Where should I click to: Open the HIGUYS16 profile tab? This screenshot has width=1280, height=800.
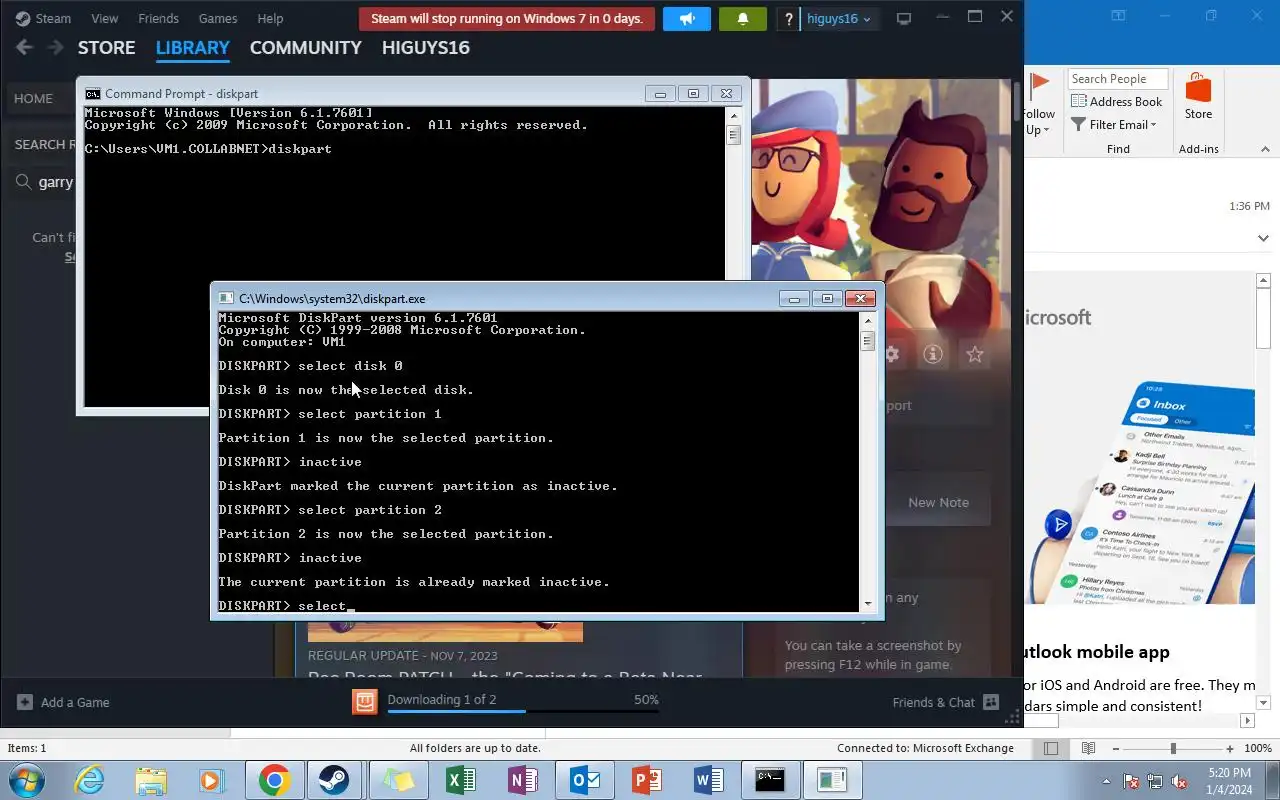pyautogui.click(x=425, y=47)
